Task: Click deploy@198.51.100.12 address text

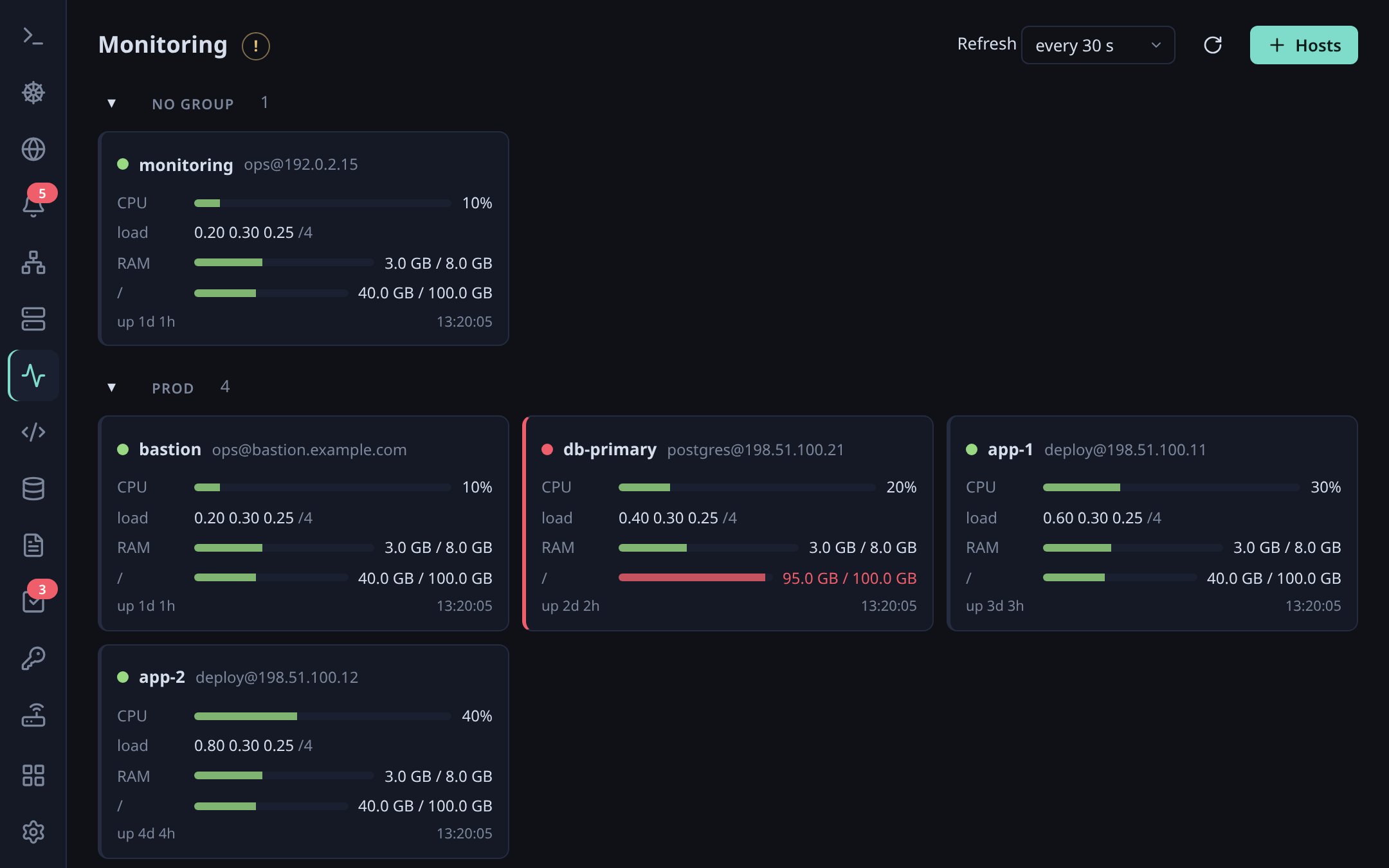Action: 277,677
